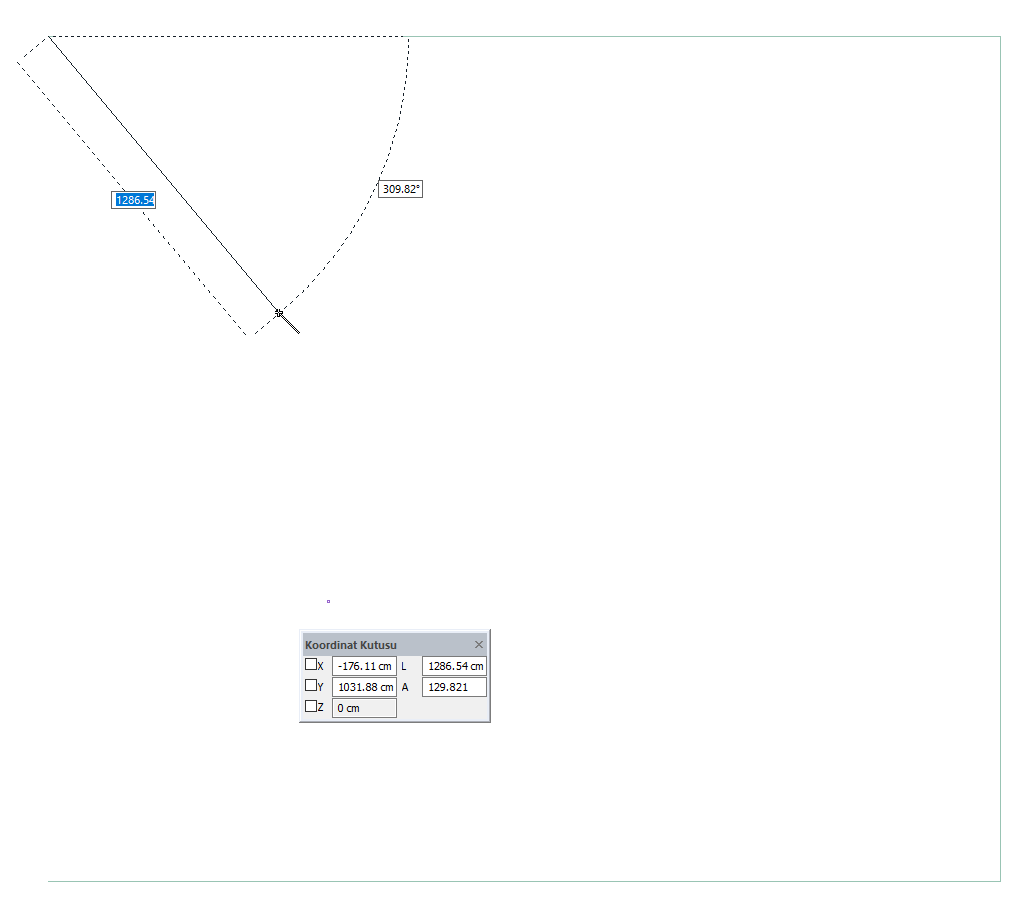This screenshot has height=914, width=1030.
Task: Click the highlighted 1286.54 length box on canvas
Action: click(134, 200)
